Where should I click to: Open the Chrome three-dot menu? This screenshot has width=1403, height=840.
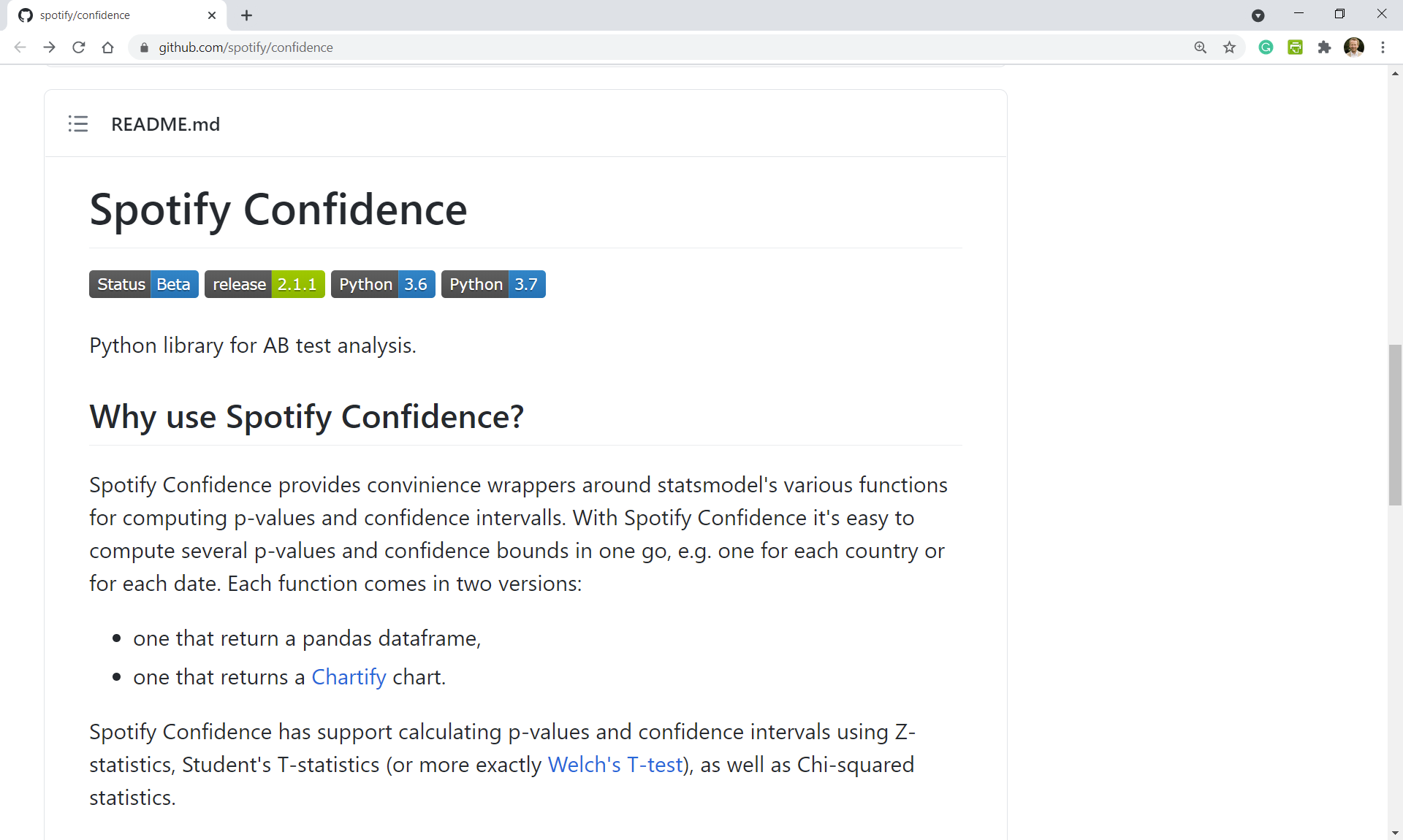[x=1383, y=47]
